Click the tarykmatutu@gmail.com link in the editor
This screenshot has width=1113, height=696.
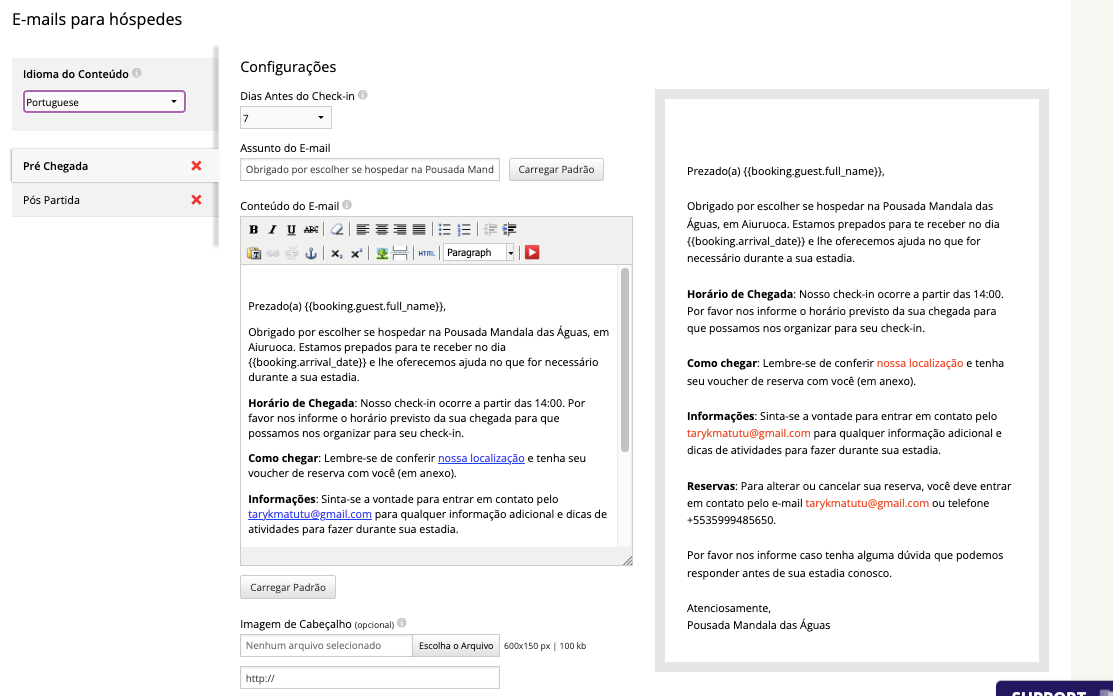point(309,514)
